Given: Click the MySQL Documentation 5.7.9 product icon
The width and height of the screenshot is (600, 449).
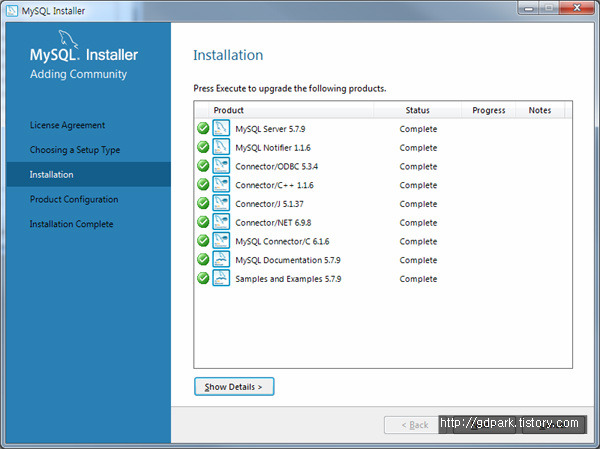Looking at the screenshot, I should pos(221,259).
